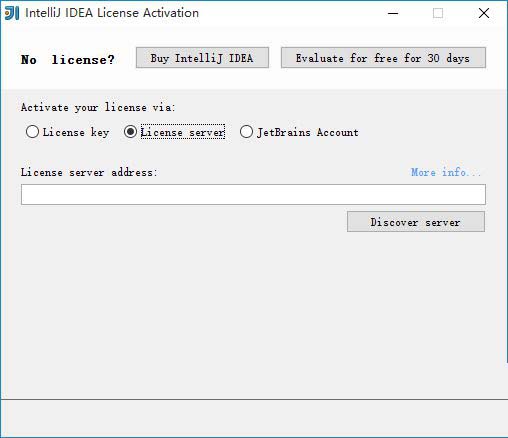Click the dotted-outline License server label

pyautogui.click(x=183, y=132)
